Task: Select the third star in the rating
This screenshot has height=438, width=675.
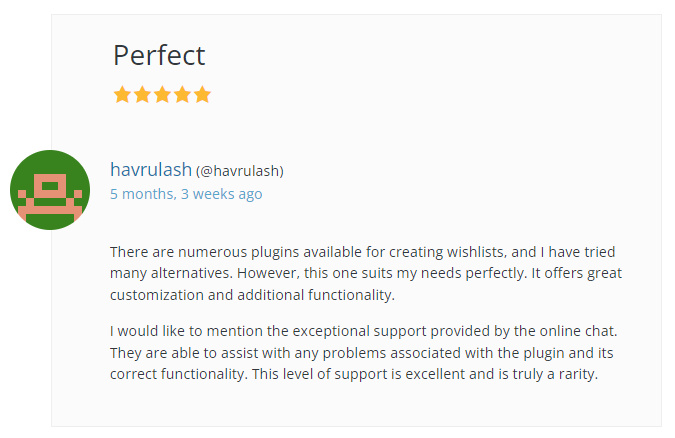Action: click(162, 95)
